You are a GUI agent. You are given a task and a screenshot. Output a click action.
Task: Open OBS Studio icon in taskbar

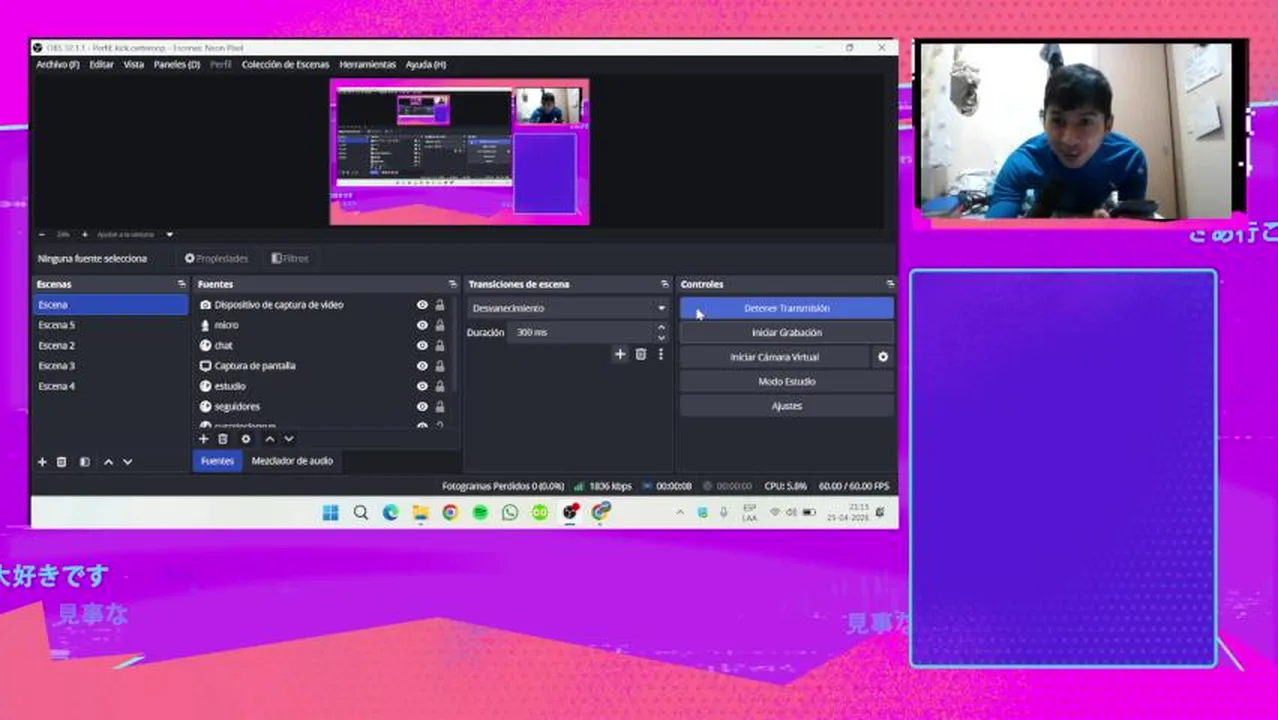[x=570, y=512]
